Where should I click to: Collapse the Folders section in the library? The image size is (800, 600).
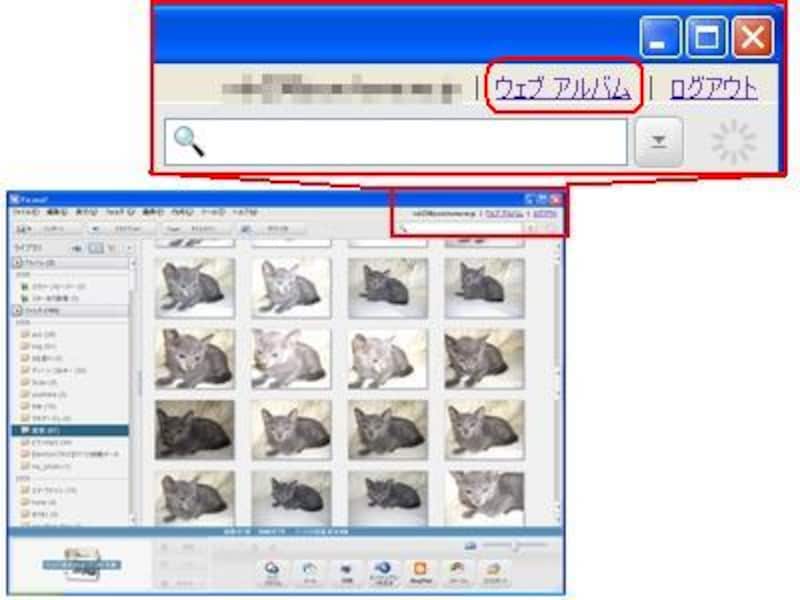tap(17, 311)
